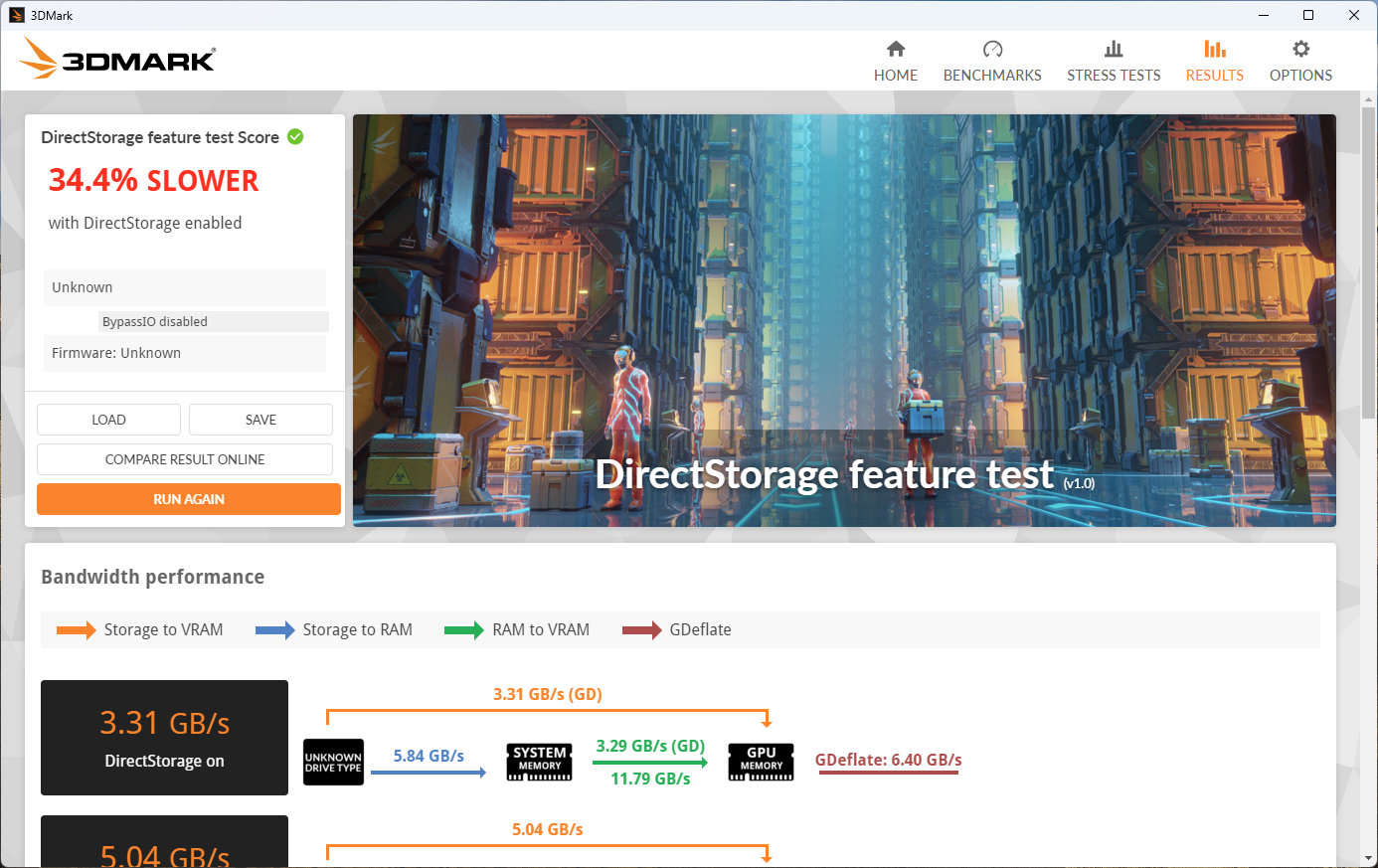The width and height of the screenshot is (1378, 868).
Task: Click the Home house icon
Action: coord(896,49)
